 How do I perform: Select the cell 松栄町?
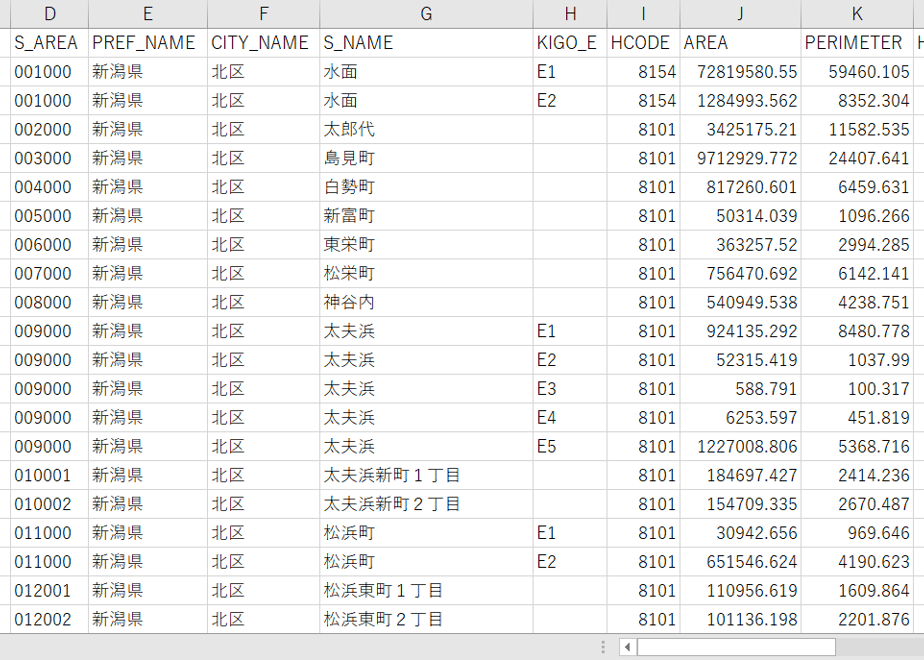(426, 274)
